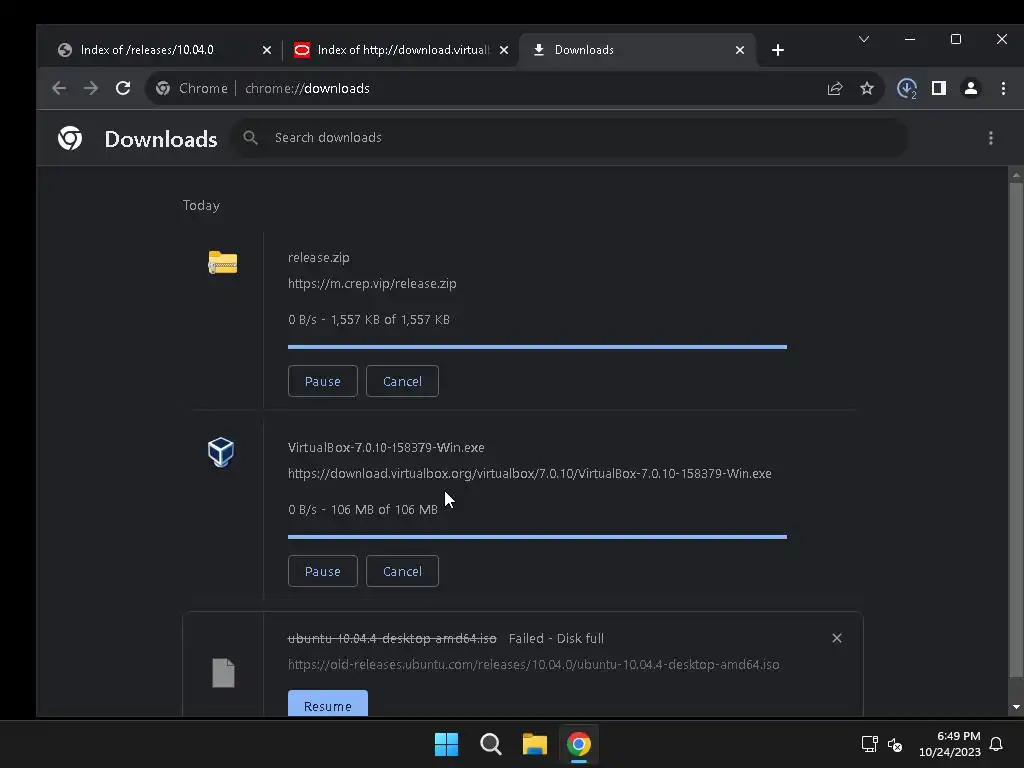
Task: Remove the failed ubuntu ISO entry from the list
Action: (837, 638)
